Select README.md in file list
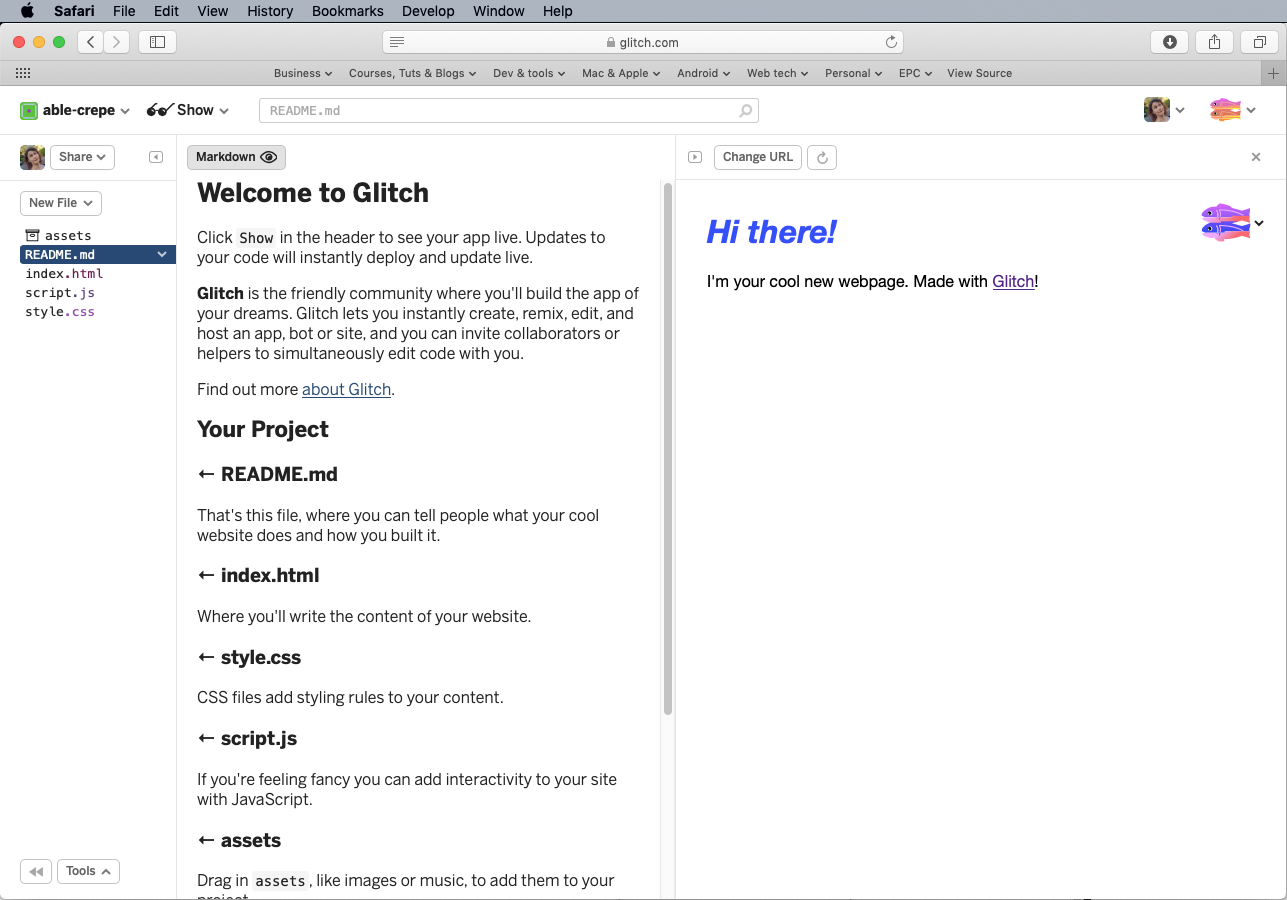The height and width of the screenshot is (900, 1287). (x=97, y=255)
